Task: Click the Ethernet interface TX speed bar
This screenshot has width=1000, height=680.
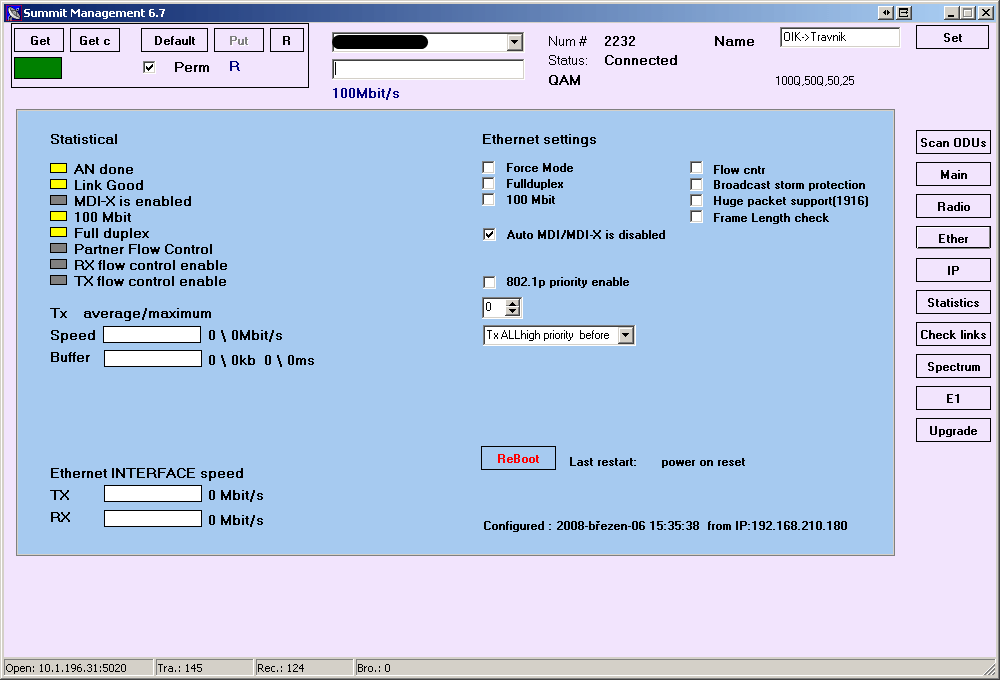Action: coord(153,494)
